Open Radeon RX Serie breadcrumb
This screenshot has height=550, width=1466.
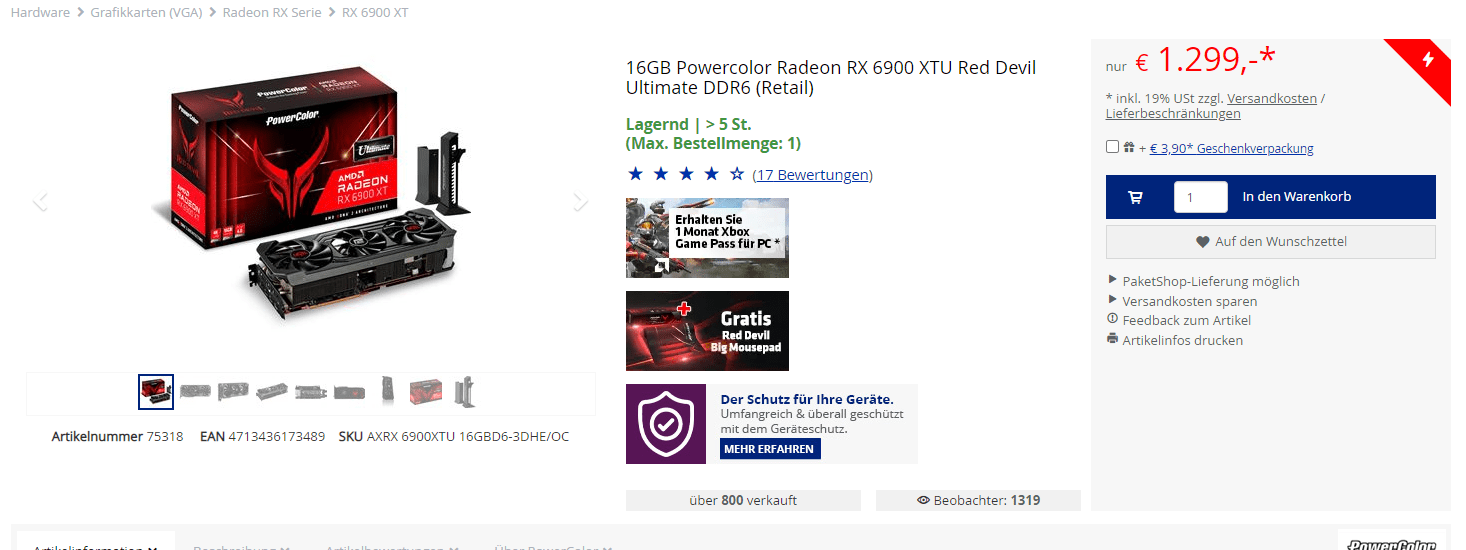pyautogui.click(x=271, y=13)
